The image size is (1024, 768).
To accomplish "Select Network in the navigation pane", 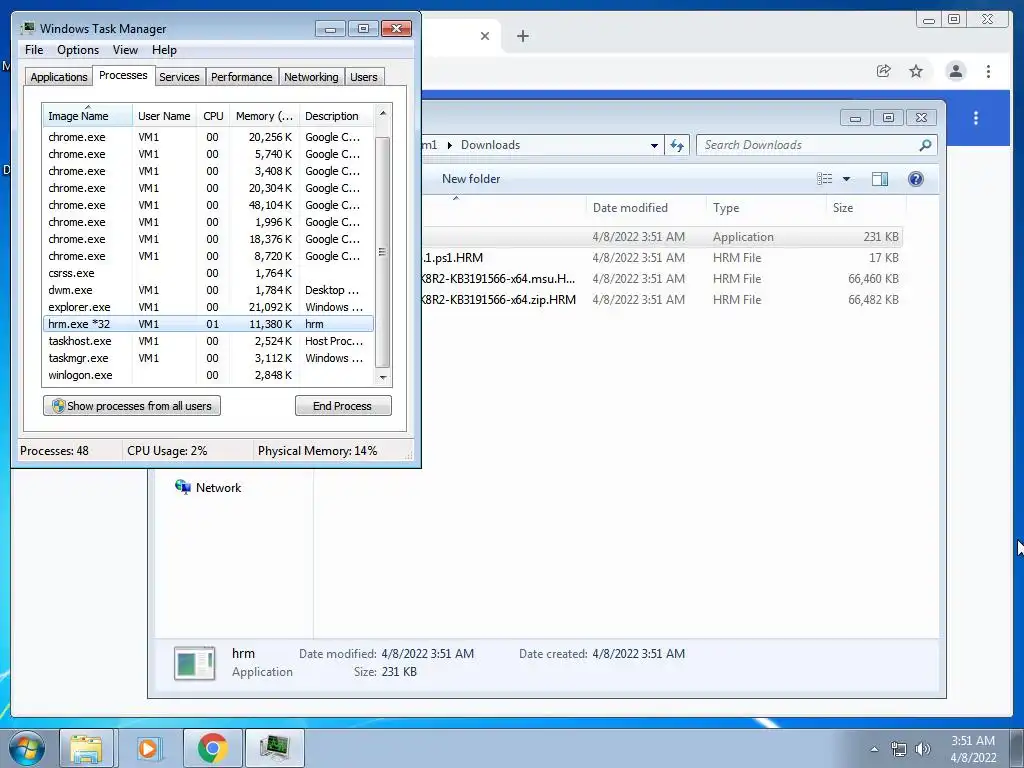I will (x=218, y=488).
